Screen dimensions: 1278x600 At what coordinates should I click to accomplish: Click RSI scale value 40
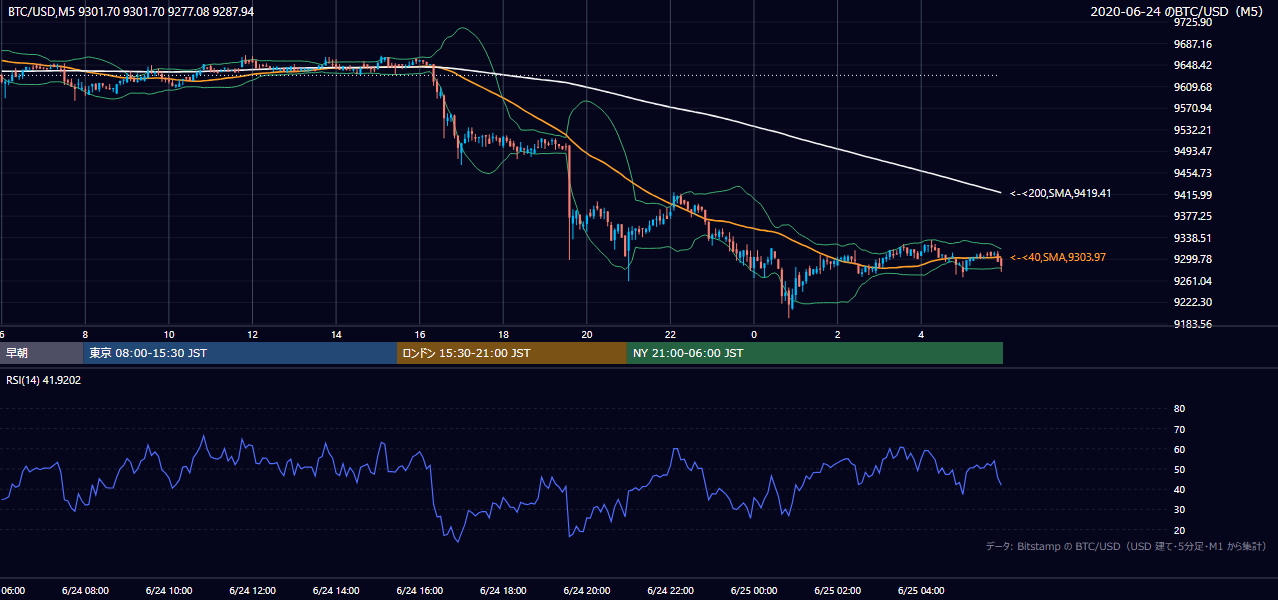[1179, 489]
